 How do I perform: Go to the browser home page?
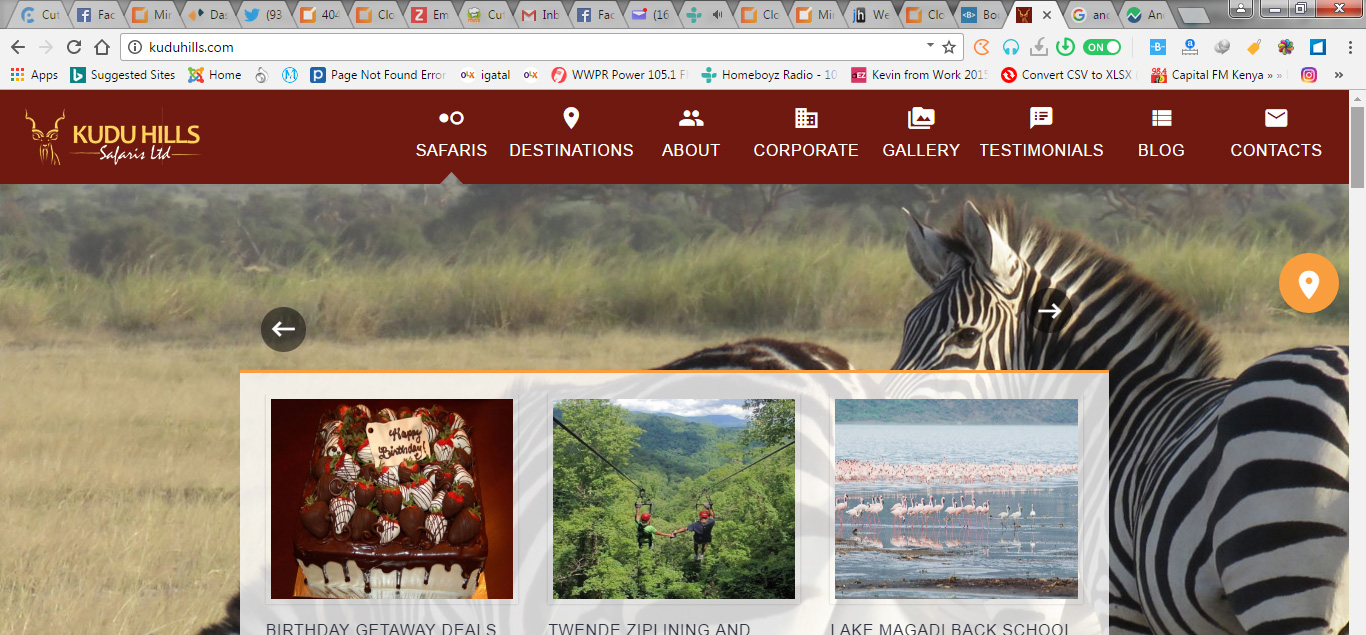(x=102, y=47)
